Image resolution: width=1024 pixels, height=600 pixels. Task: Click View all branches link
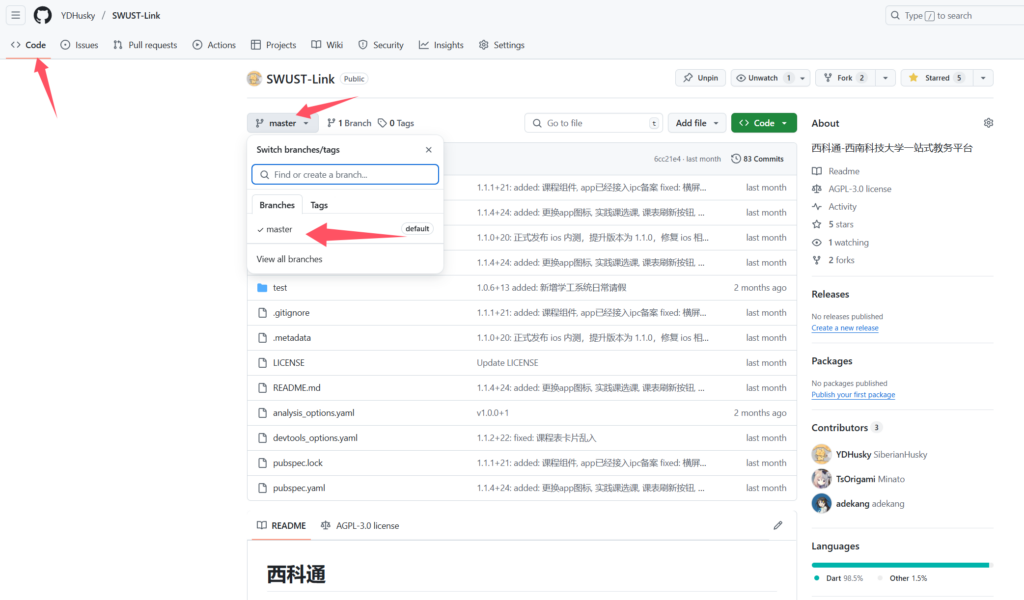pyautogui.click(x=289, y=259)
